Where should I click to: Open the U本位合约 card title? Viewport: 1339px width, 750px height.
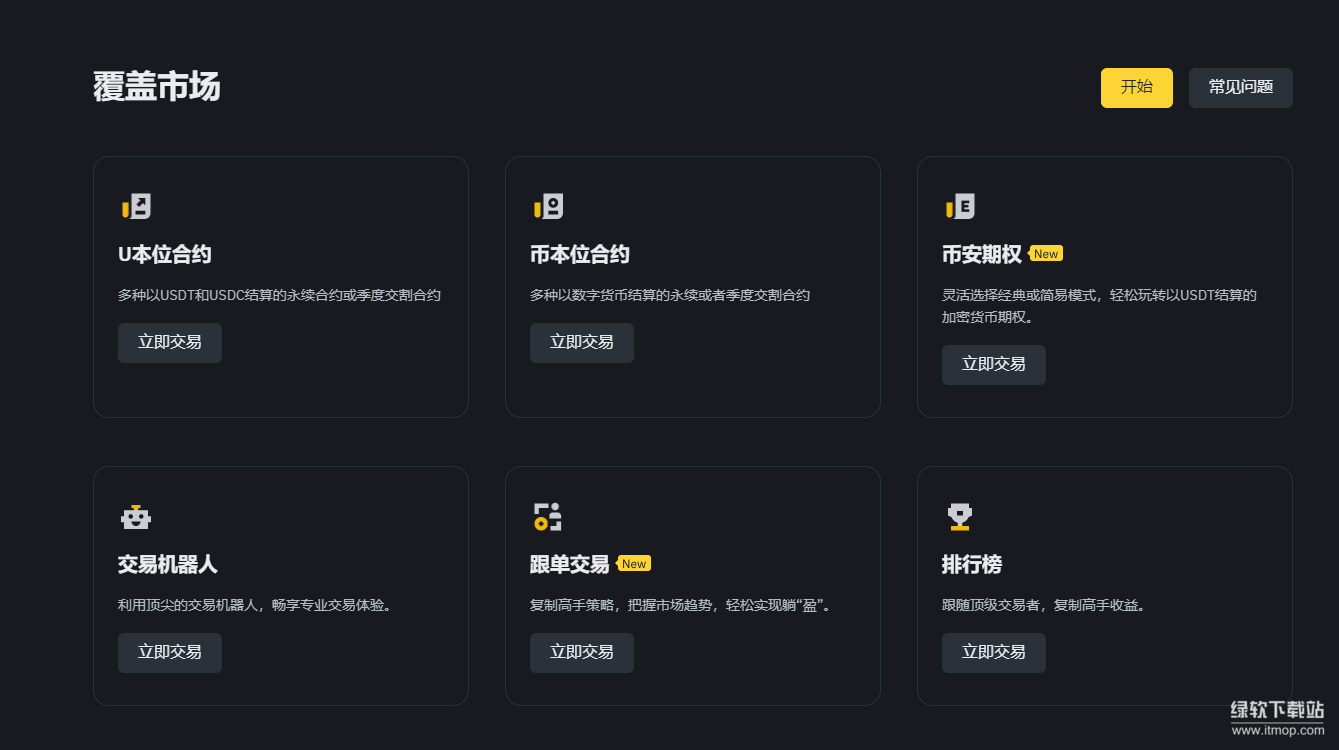165,255
